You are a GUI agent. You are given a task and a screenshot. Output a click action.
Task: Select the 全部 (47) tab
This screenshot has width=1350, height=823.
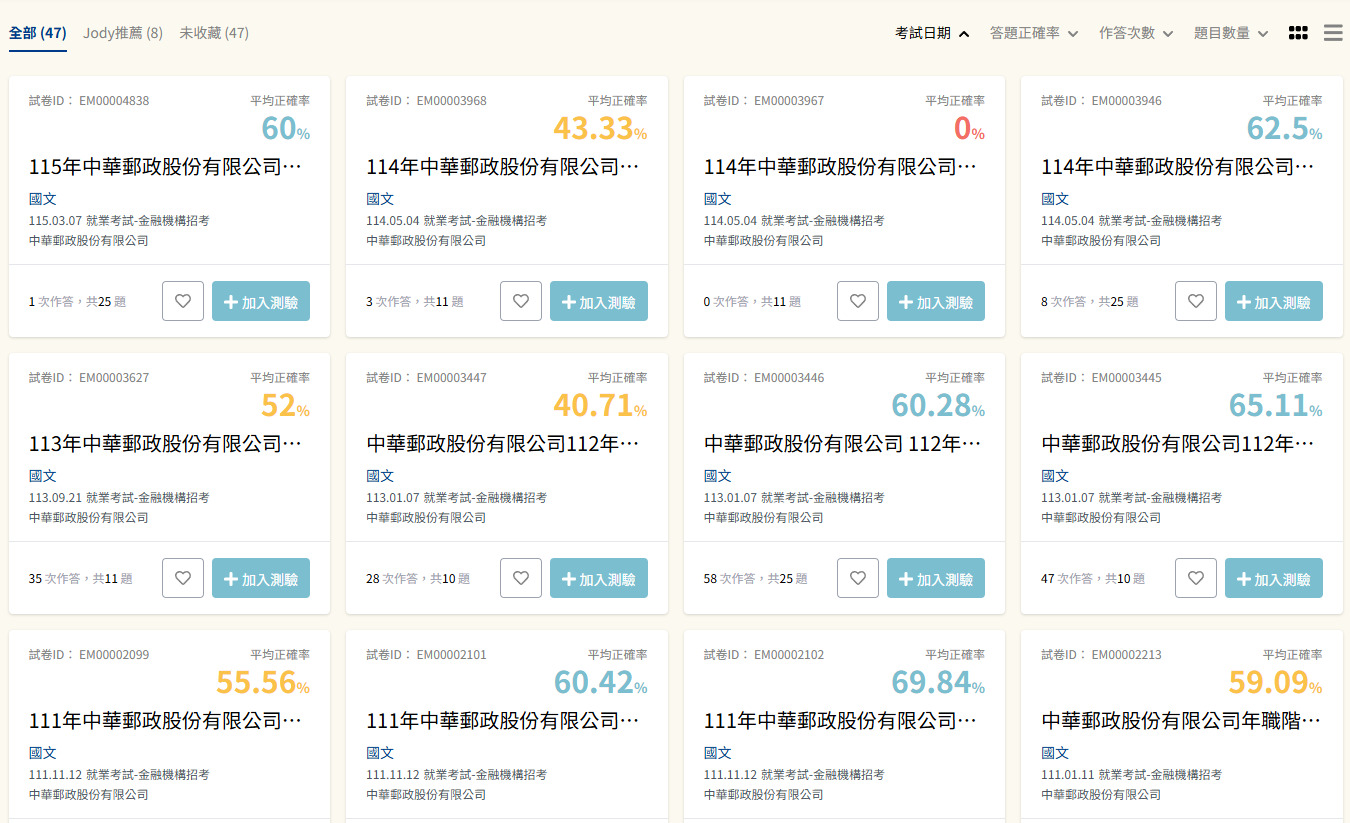38,33
